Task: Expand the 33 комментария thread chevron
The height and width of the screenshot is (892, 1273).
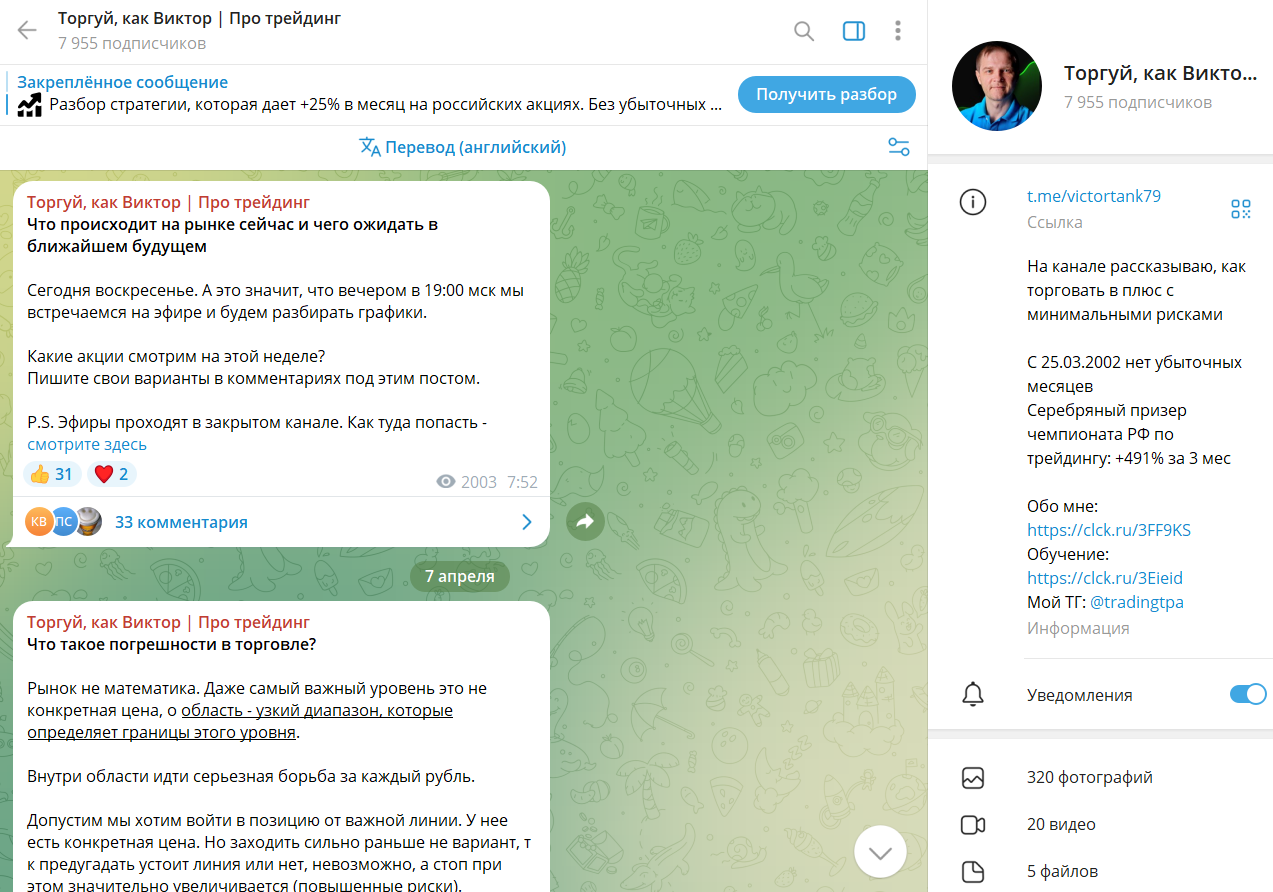Action: pyautogui.click(x=527, y=522)
